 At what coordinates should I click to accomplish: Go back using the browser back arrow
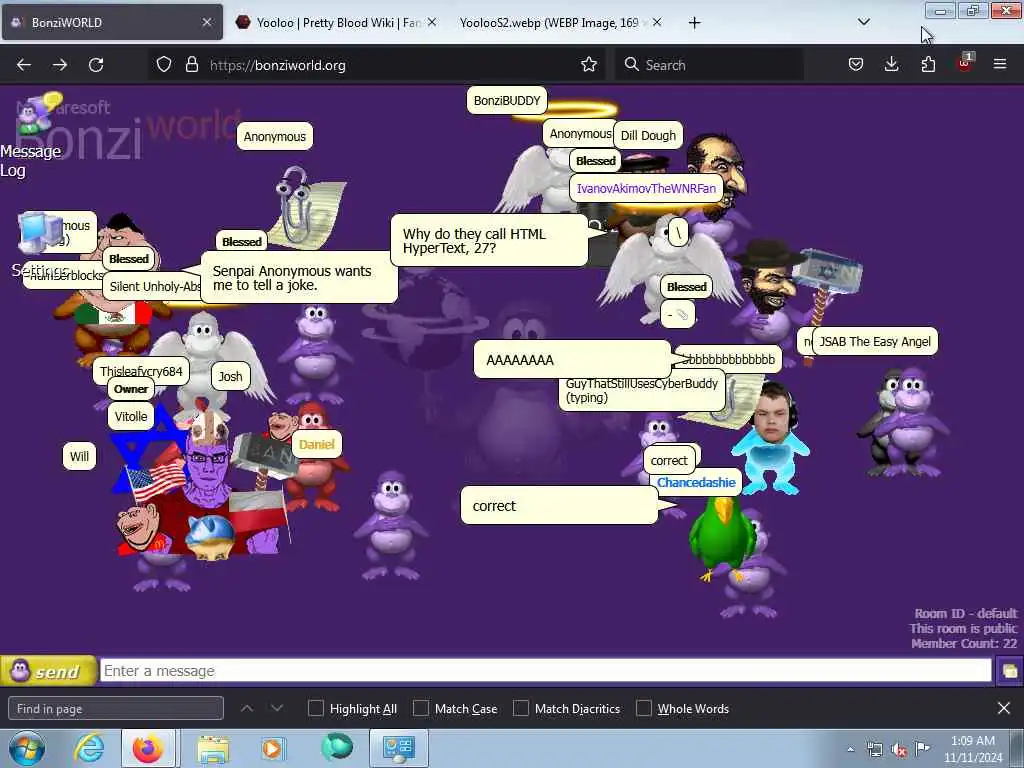tap(24, 65)
